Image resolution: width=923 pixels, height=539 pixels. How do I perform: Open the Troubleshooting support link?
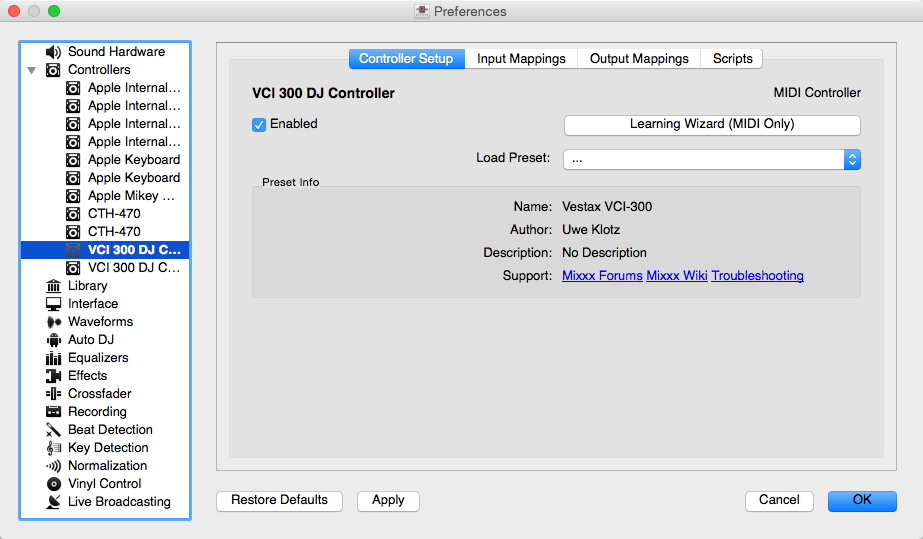tap(757, 276)
